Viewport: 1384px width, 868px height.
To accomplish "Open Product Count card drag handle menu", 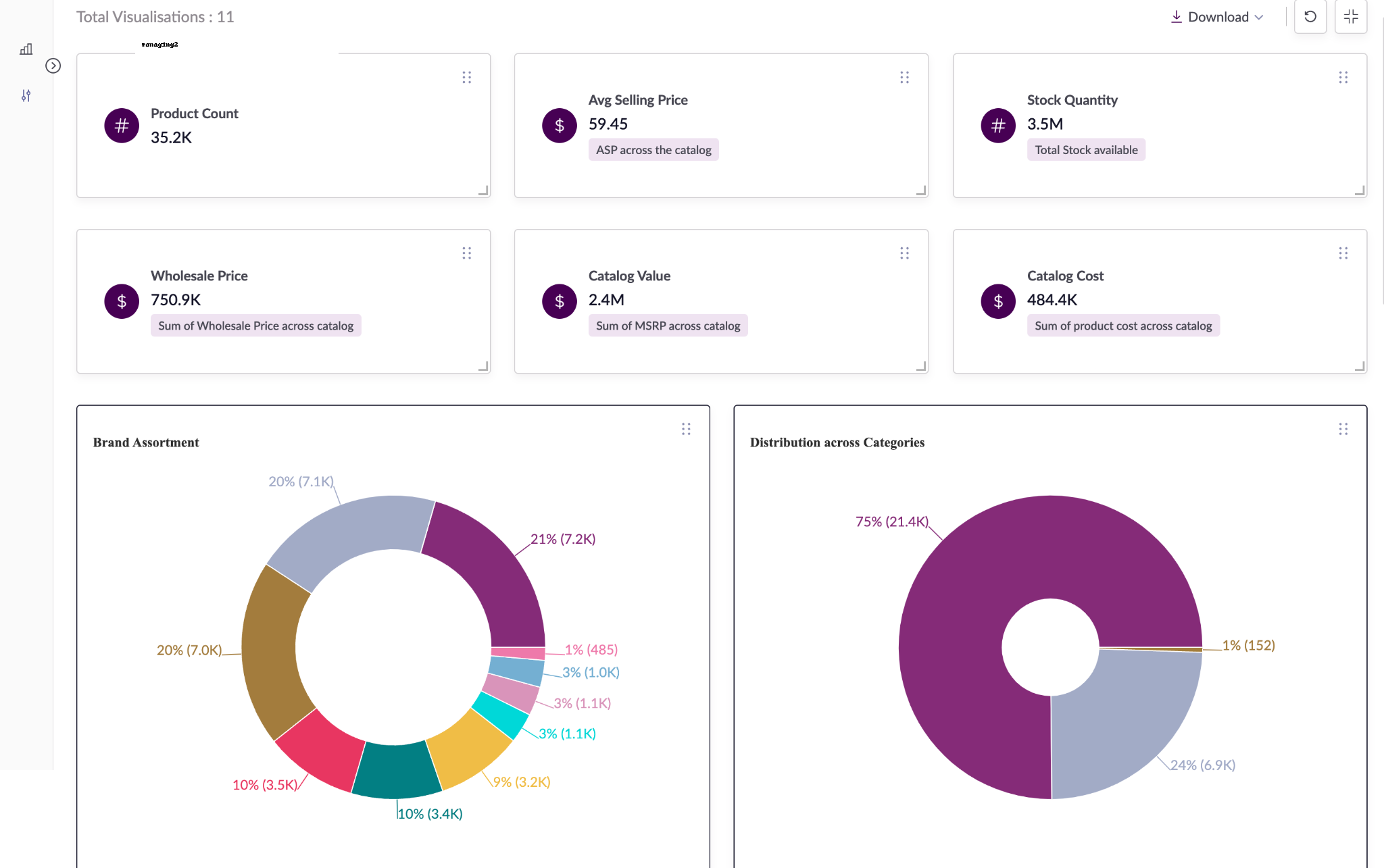I will [466, 77].
